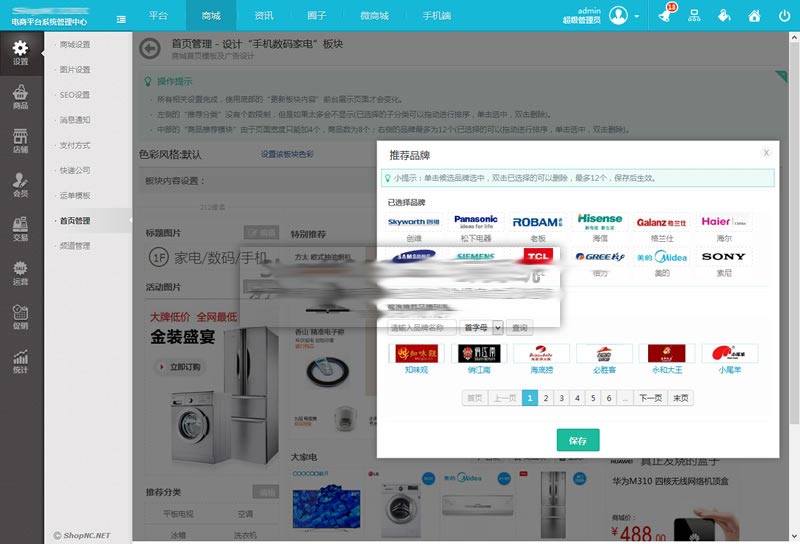Select the Skyworth 创维 selected brand
800x544 pixels.
(x=414, y=228)
